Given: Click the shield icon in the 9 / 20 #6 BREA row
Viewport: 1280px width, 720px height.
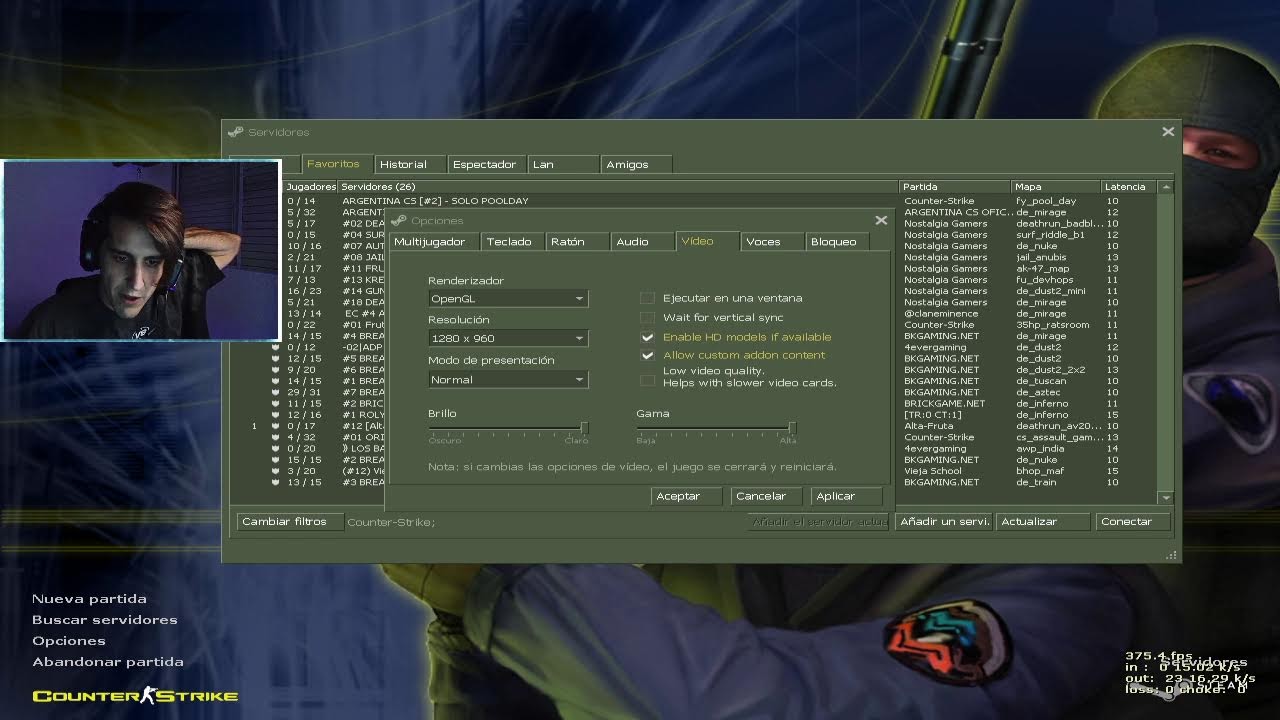Looking at the screenshot, I should (276, 370).
